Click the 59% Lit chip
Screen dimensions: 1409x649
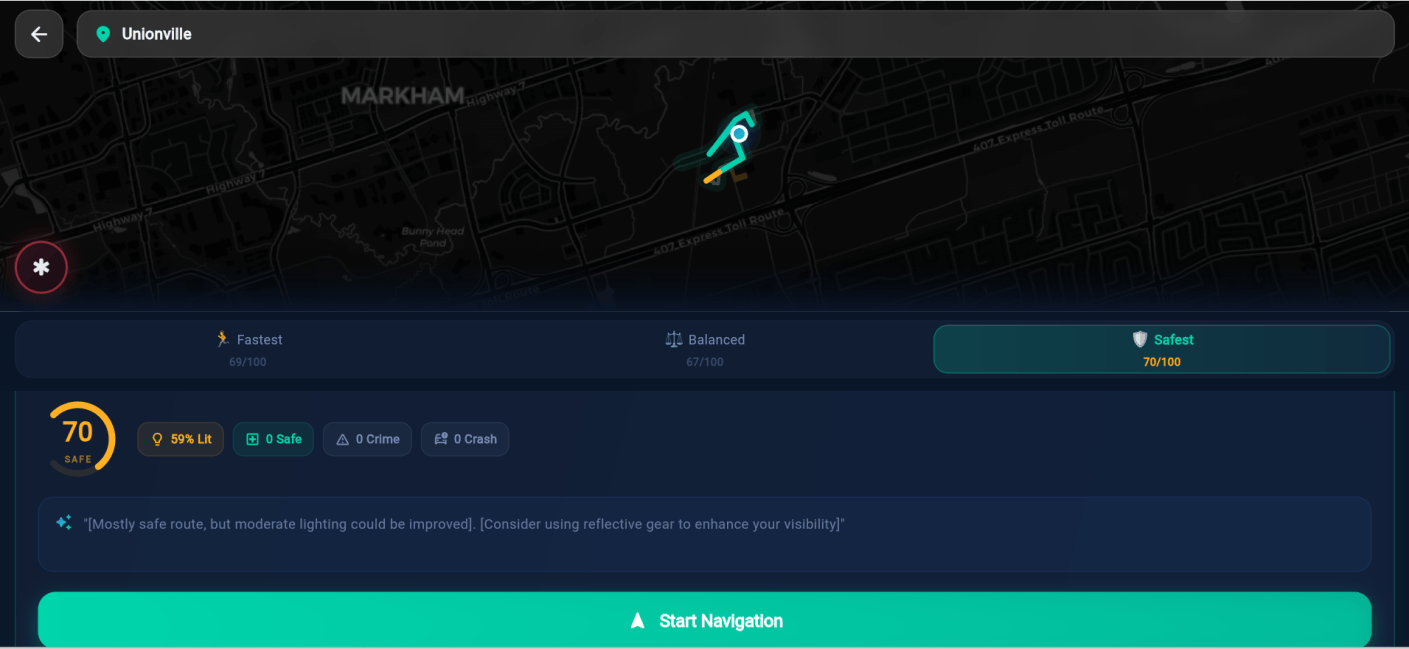(x=181, y=439)
